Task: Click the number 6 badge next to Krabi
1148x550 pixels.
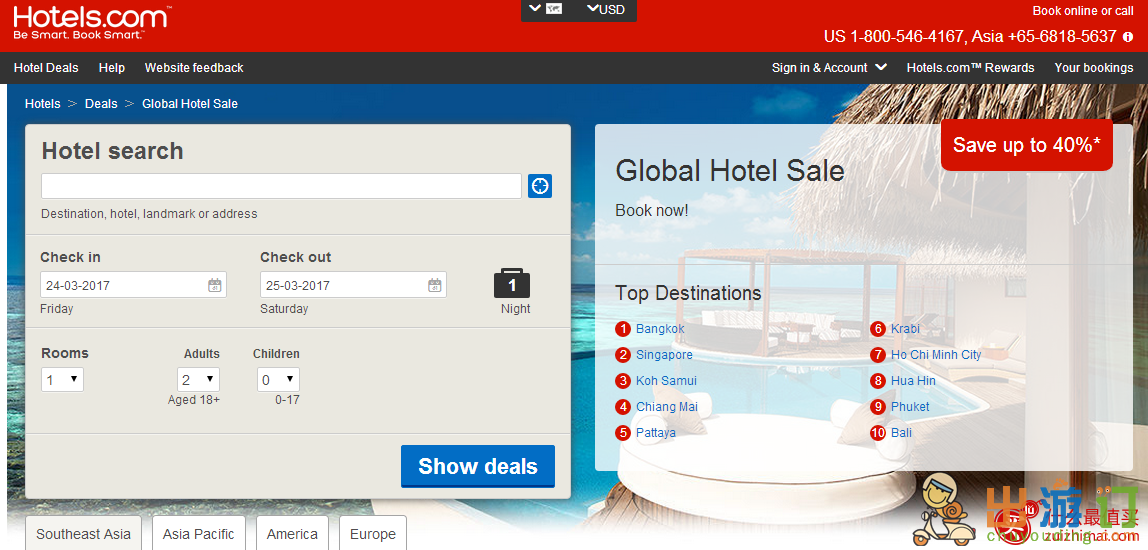Action: 878,329
